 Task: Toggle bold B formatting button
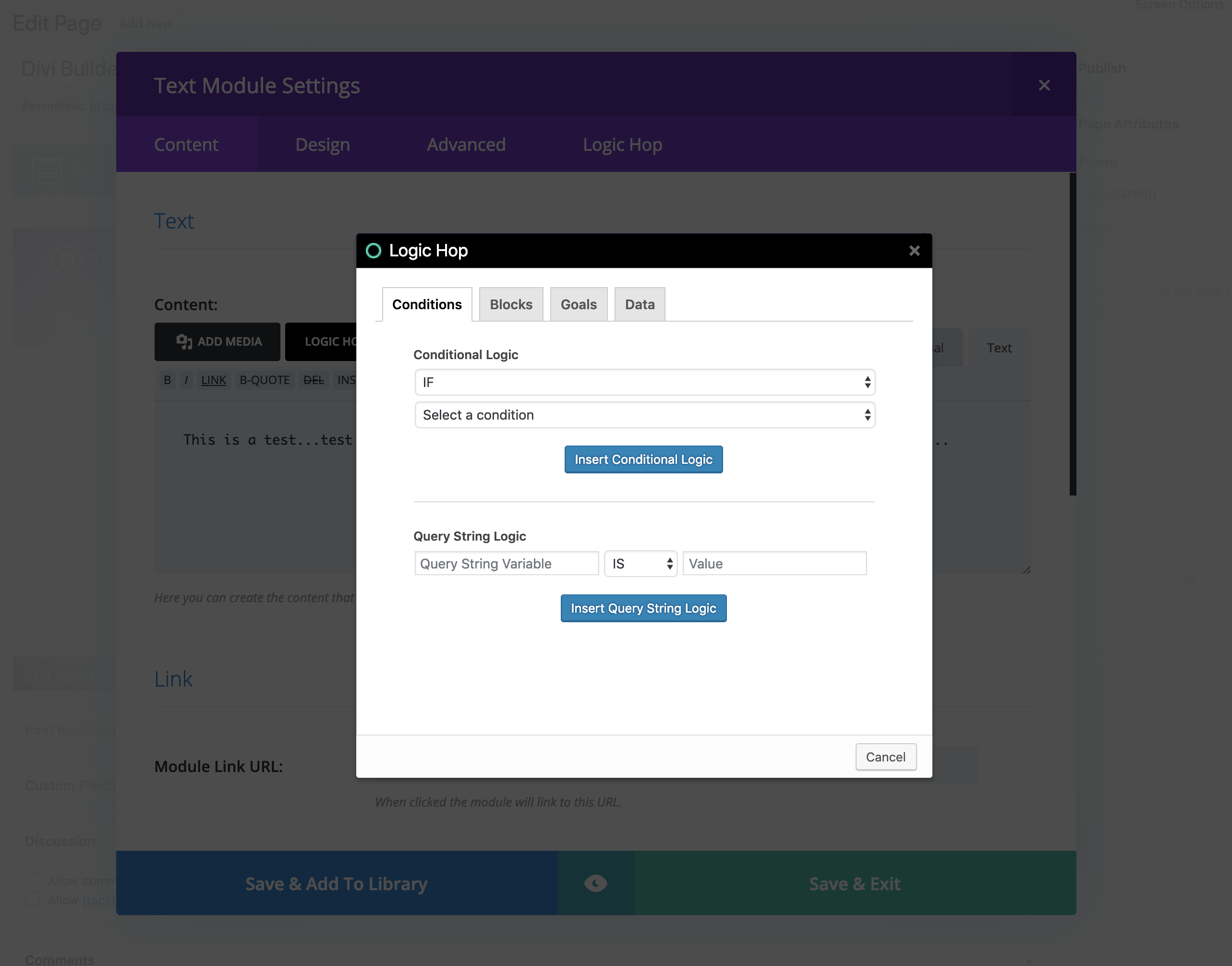(167, 380)
